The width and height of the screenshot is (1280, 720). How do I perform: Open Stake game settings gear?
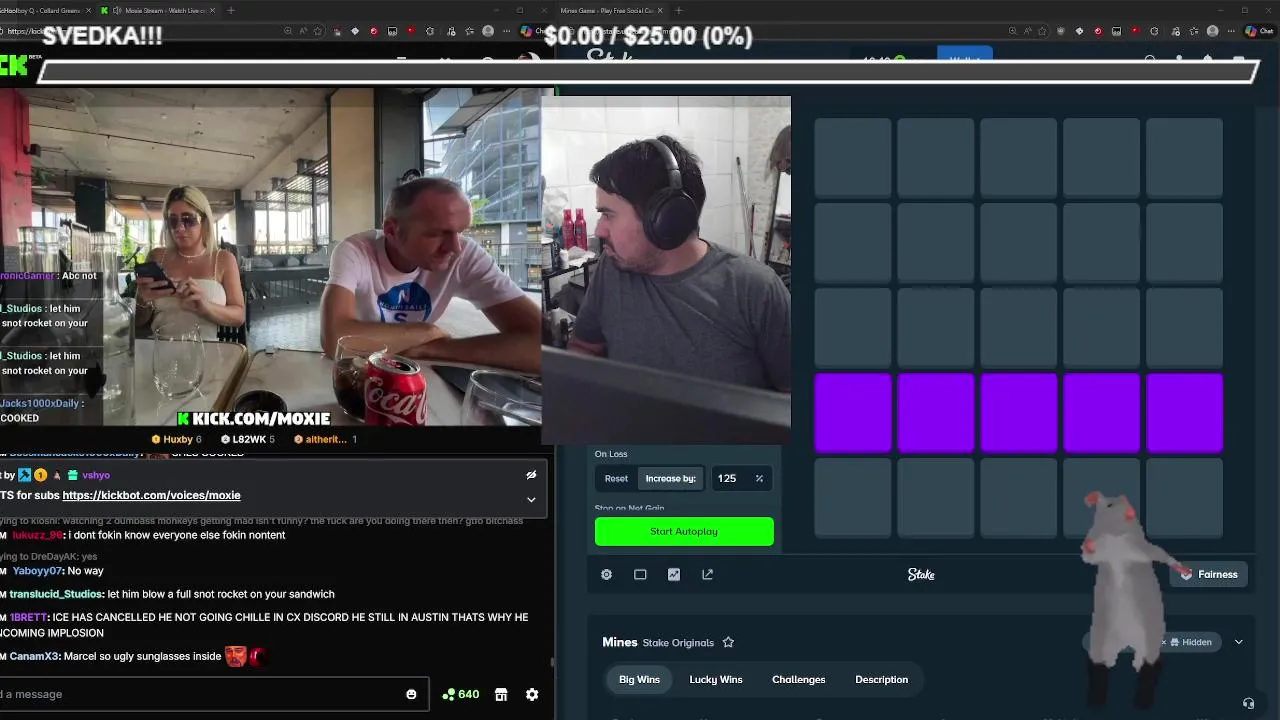coord(606,574)
